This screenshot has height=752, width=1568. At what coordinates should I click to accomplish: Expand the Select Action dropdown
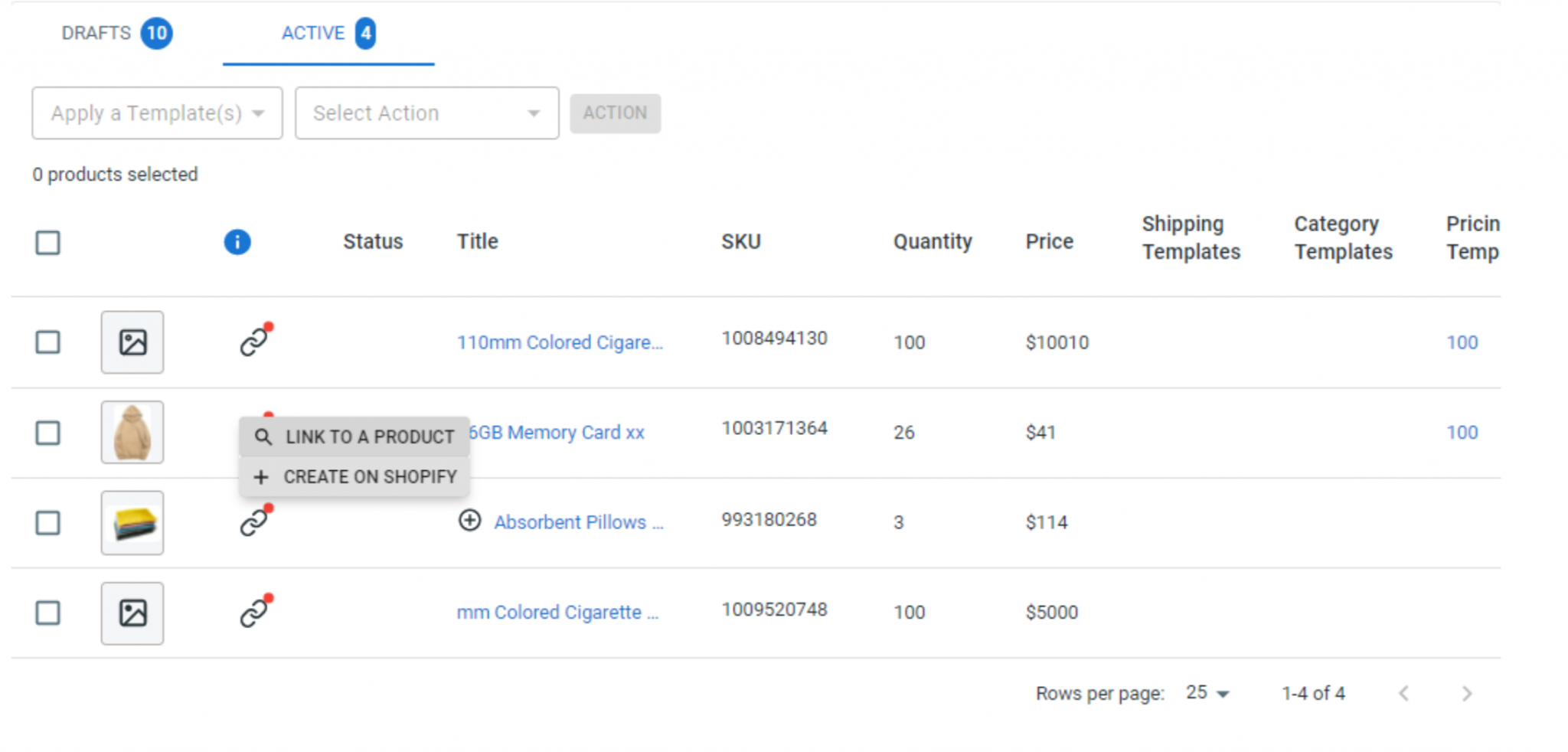coord(426,113)
